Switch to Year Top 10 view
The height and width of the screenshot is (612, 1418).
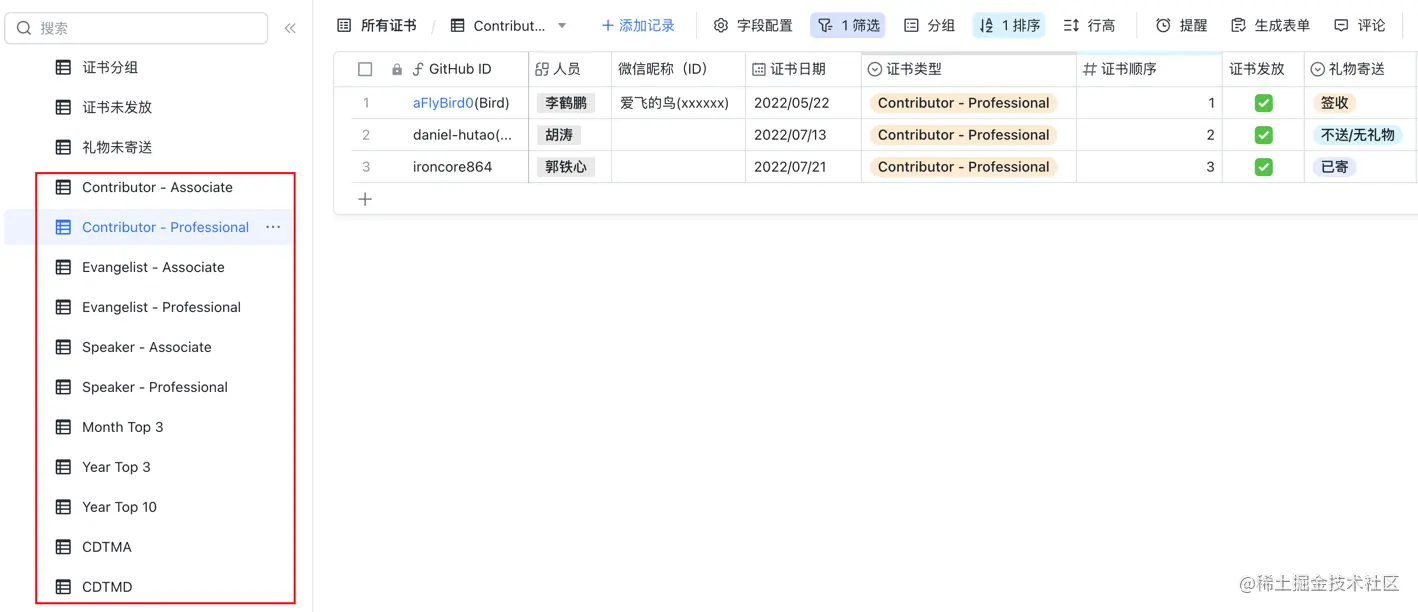(119, 507)
